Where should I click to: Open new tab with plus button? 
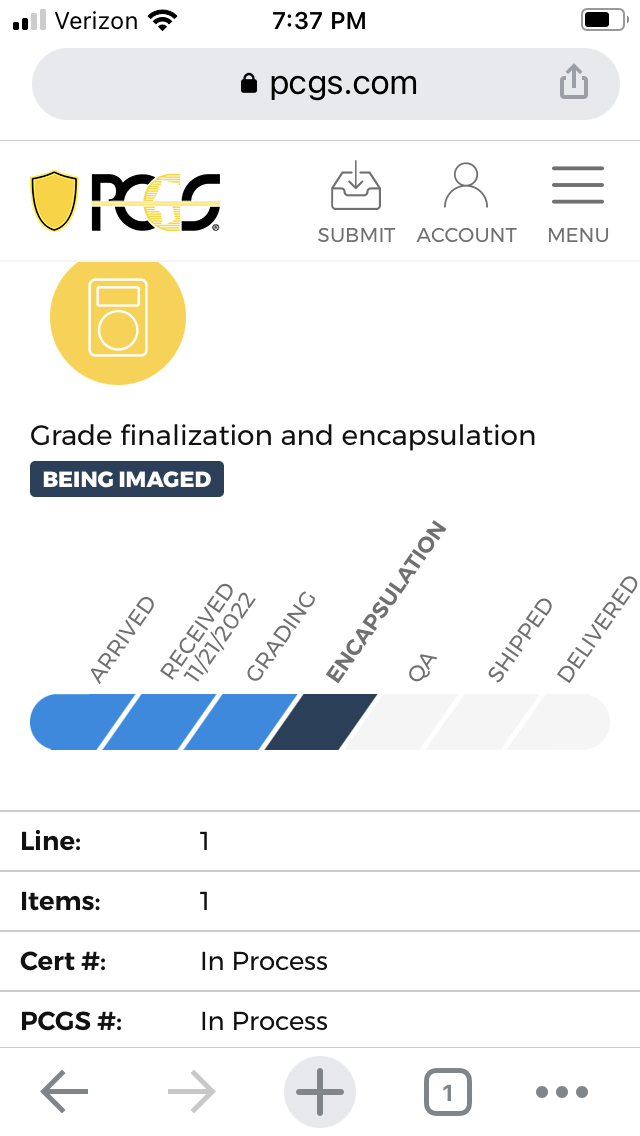(x=320, y=1092)
